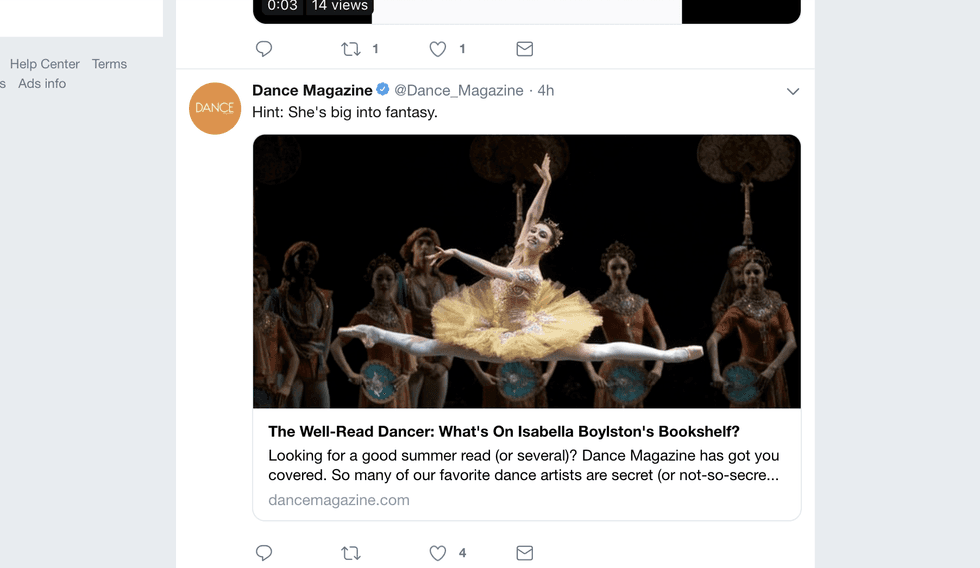Open the @Dance_Magazine handle link
Image resolution: width=980 pixels, height=568 pixels.
click(x=459, y=90)
